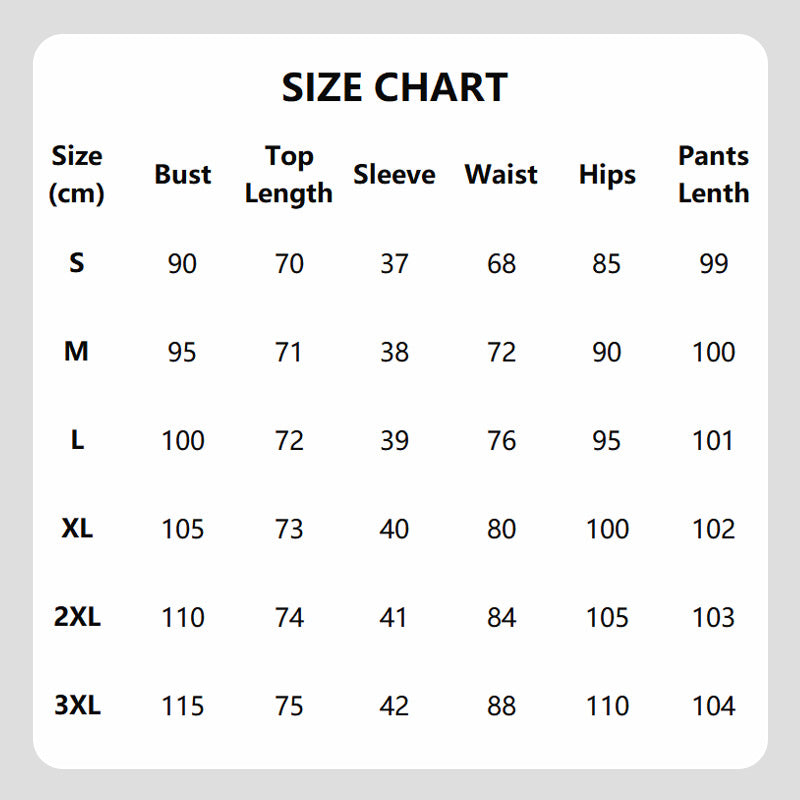Click the Top Length column header

288,175
